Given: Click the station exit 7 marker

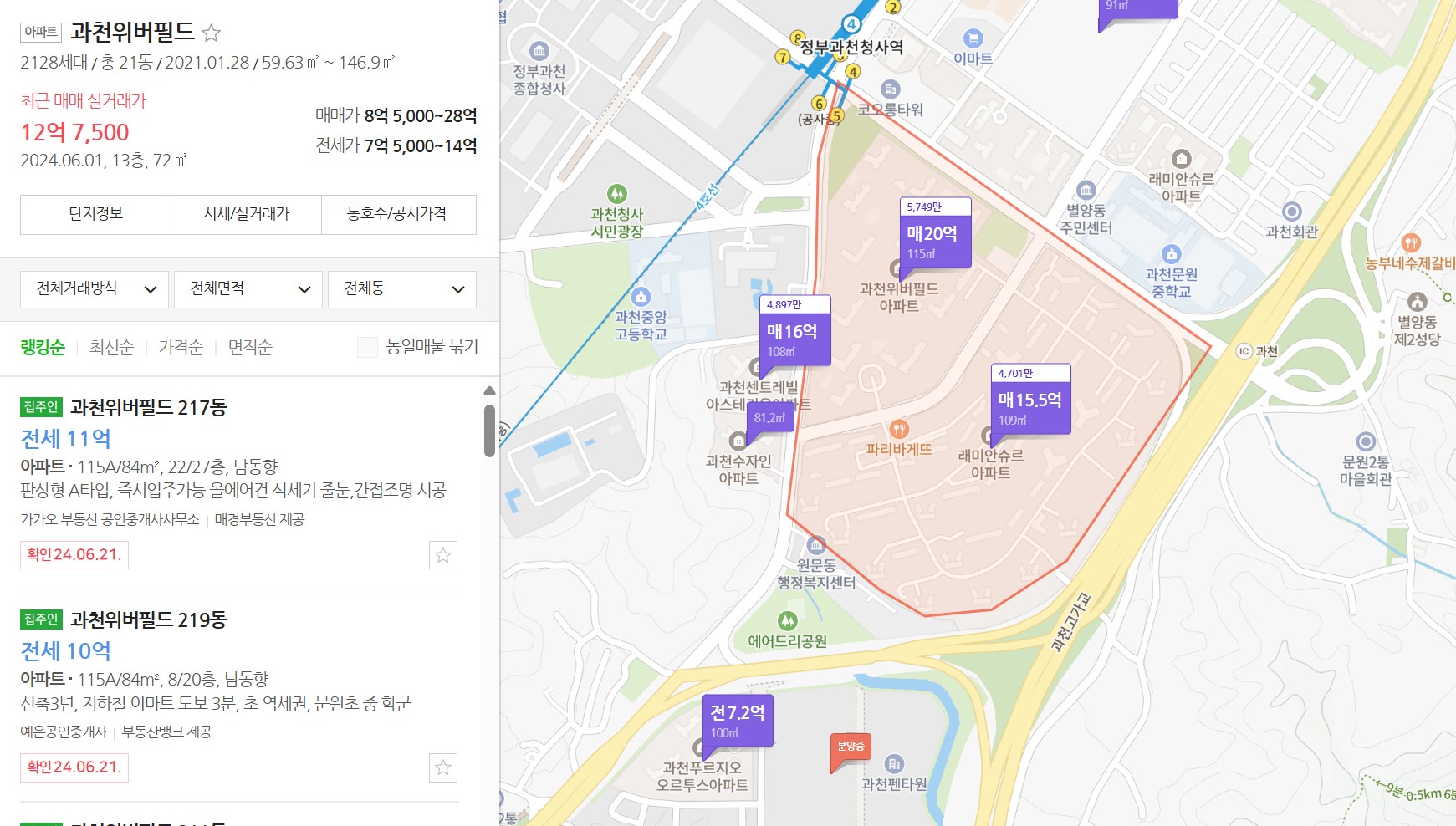Looking at the screenshot, I should 783,57.
